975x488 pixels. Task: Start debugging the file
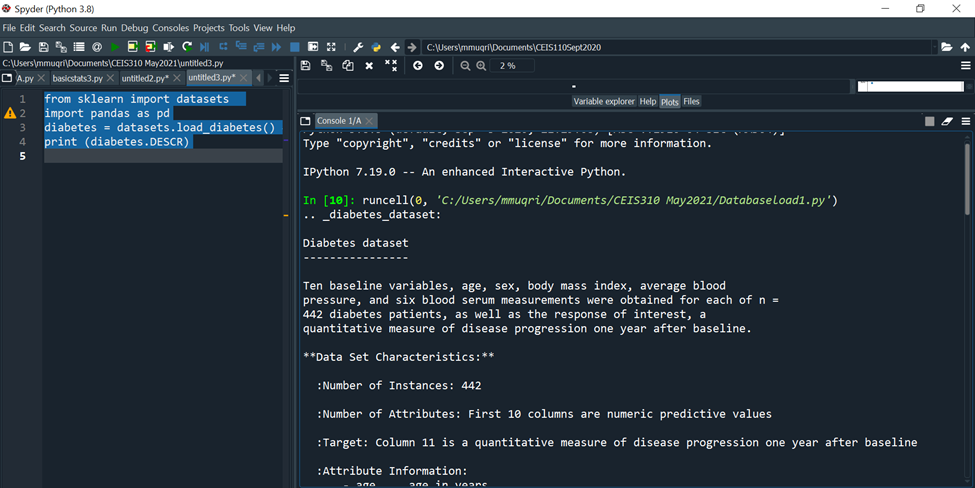(x=205, y=47)
